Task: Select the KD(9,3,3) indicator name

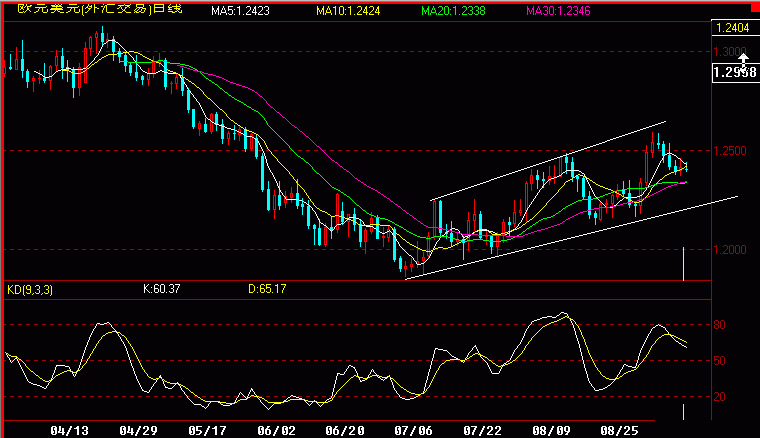Action: pyautogui.click(x=30, y=290)
